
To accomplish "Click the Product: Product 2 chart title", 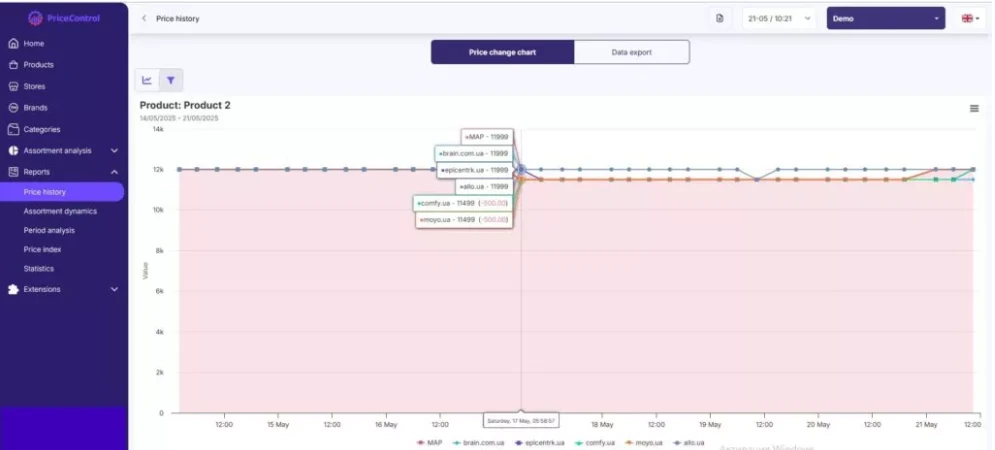I will pyautogui.click(x=185, y=105).
